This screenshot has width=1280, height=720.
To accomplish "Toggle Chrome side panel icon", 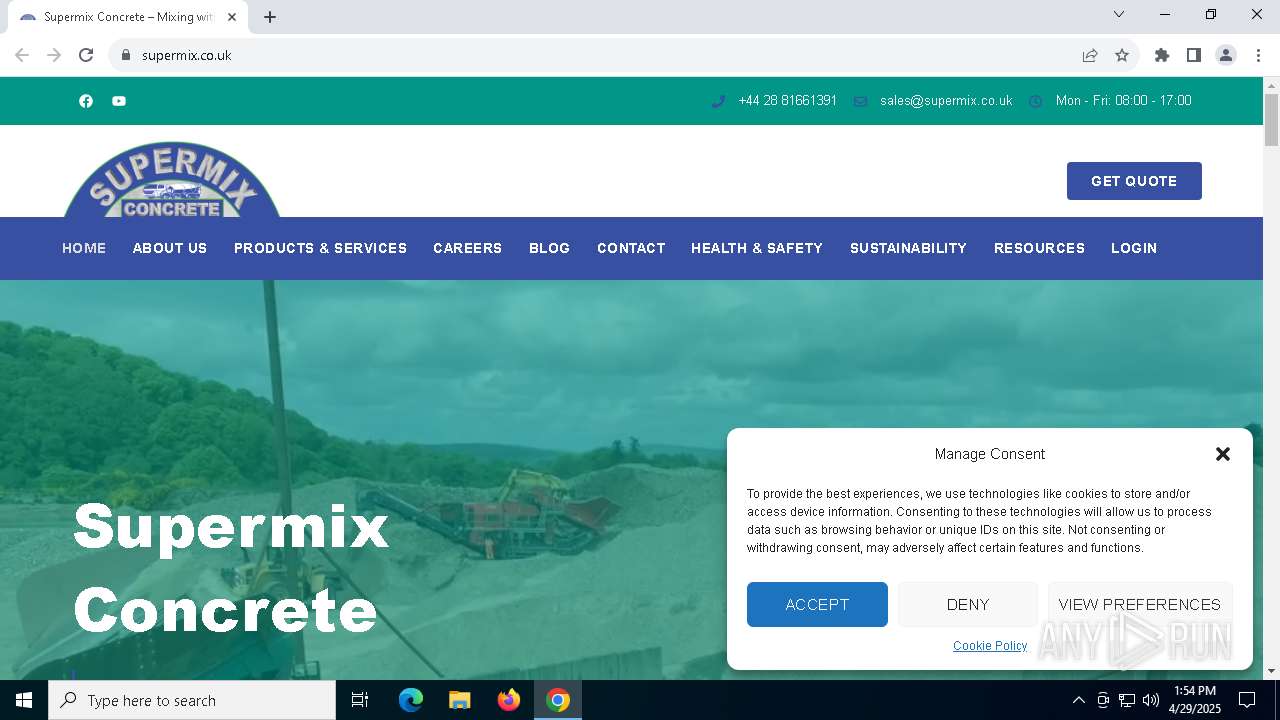I will 1194,55.
